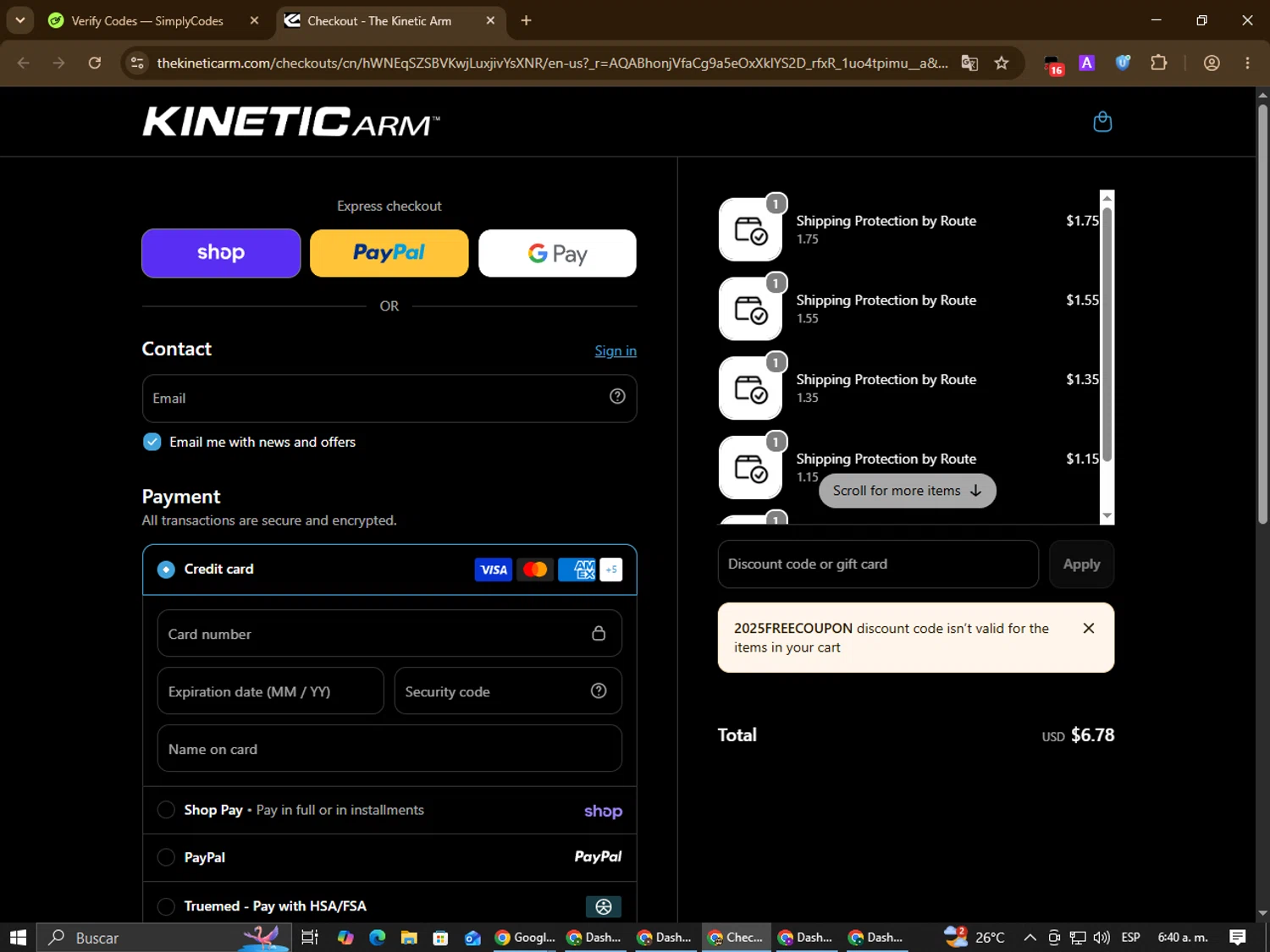The width and height of the screenshot is (1270, 952).
Task: Bookmark this page with the star icon
Action: coord(1002,63)
